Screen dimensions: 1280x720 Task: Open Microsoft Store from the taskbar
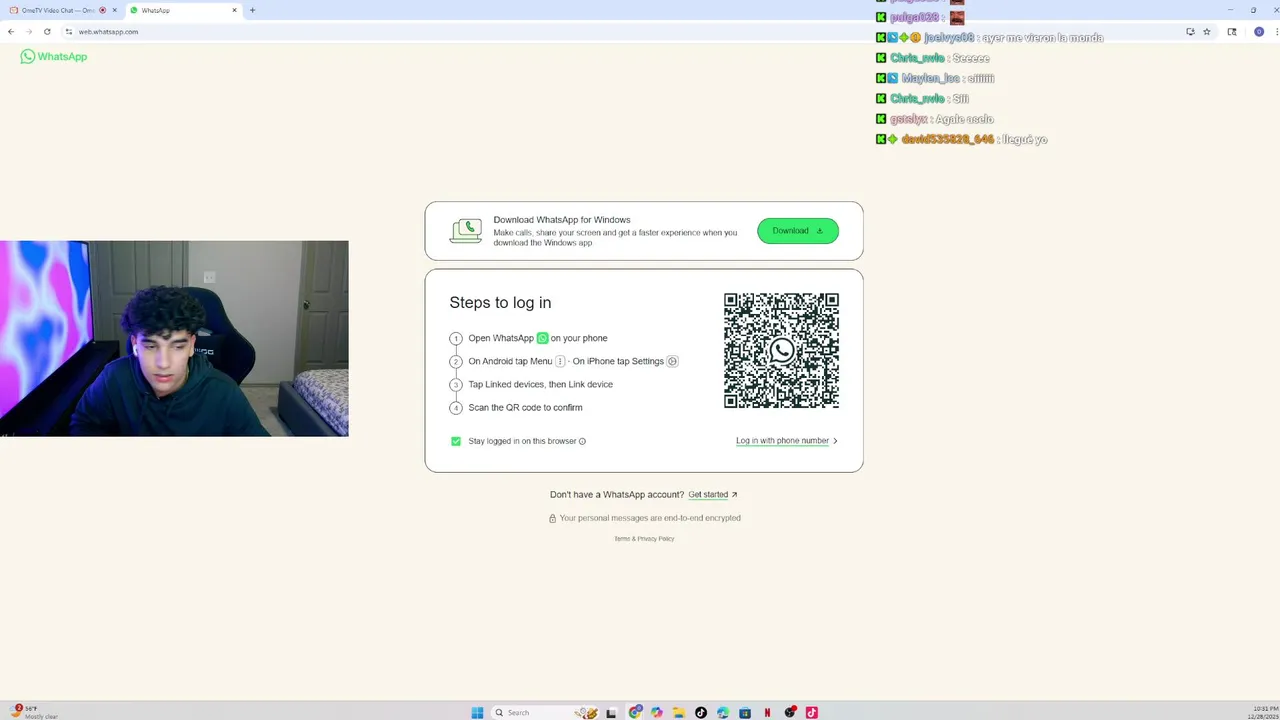[x=745, y=713]
